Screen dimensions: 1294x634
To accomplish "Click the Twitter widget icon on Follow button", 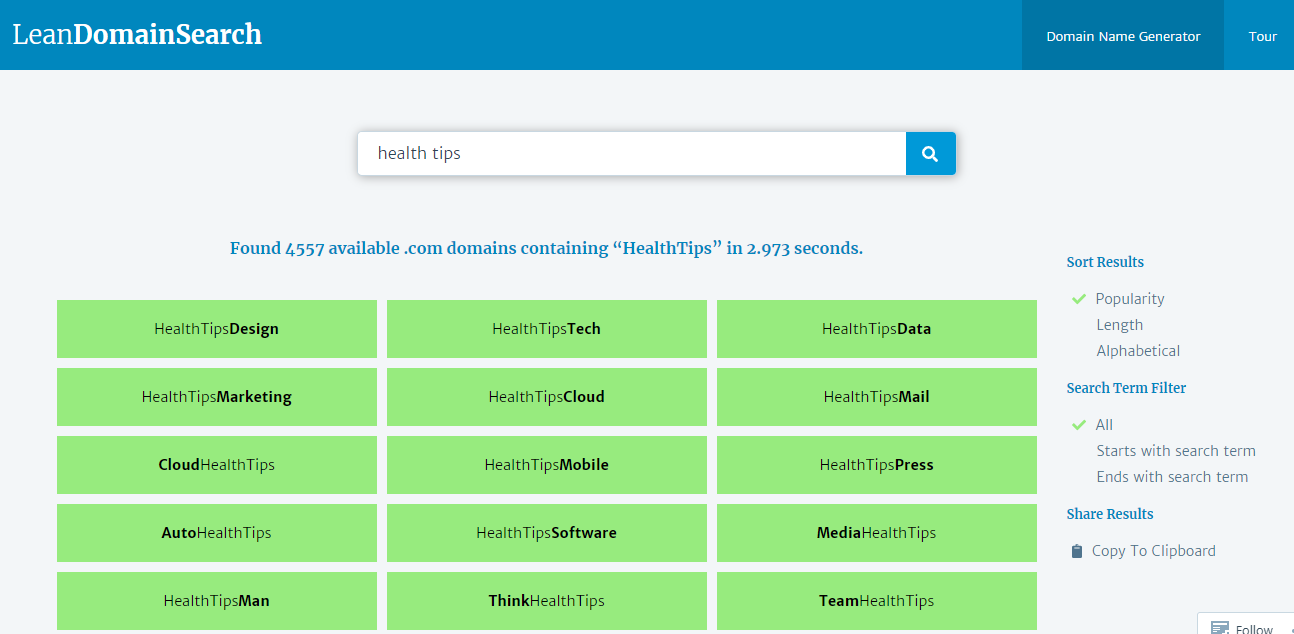I will click(1222, 627).
